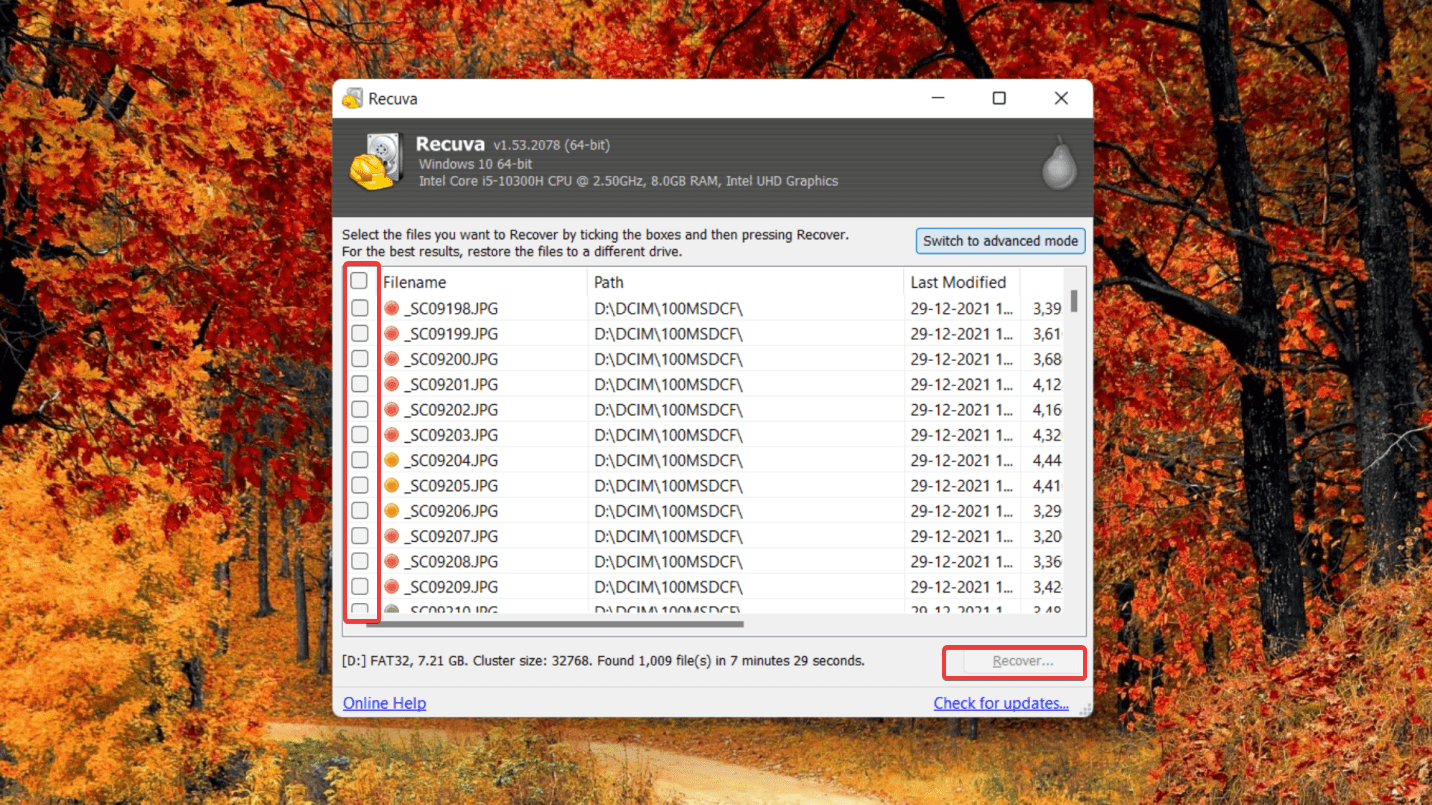This screenshot has width=1432, height=805.
Task: Click the vertical scrollbar thumb of the file list
Action: pos(1075,300)
